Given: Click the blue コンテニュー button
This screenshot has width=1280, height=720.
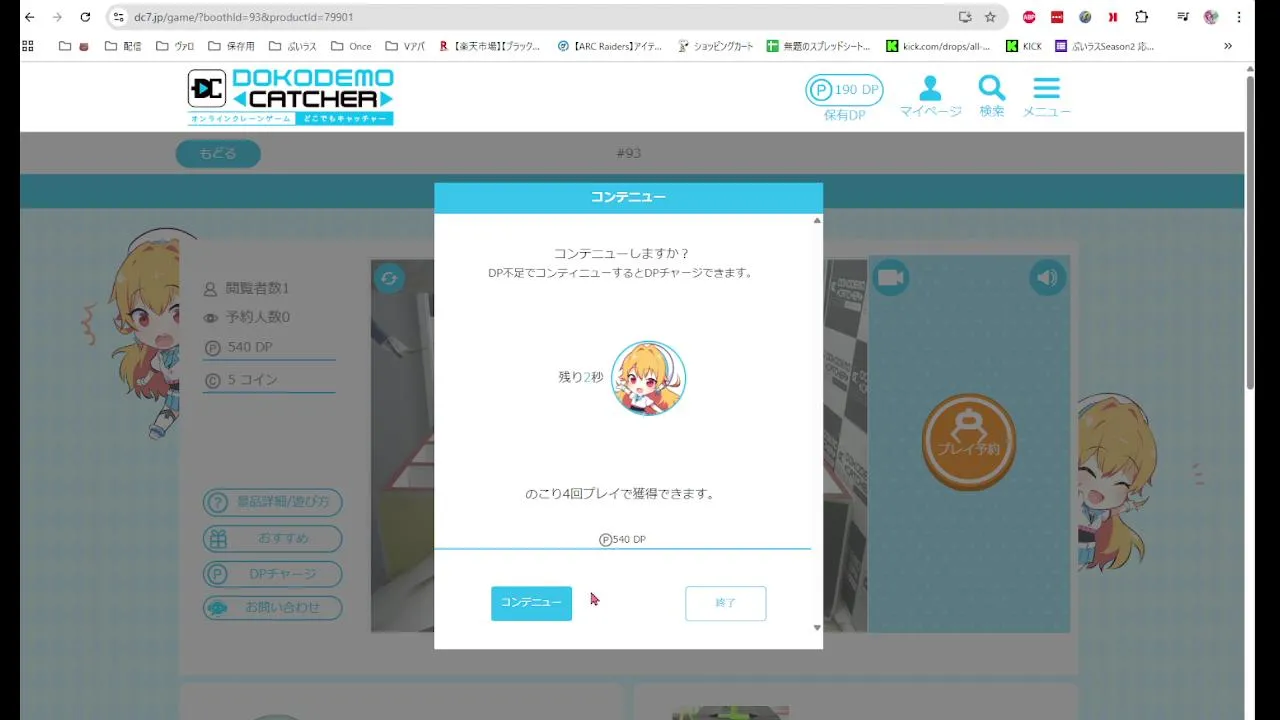Looking at the screenshot, I should click(x=531, y=603).
